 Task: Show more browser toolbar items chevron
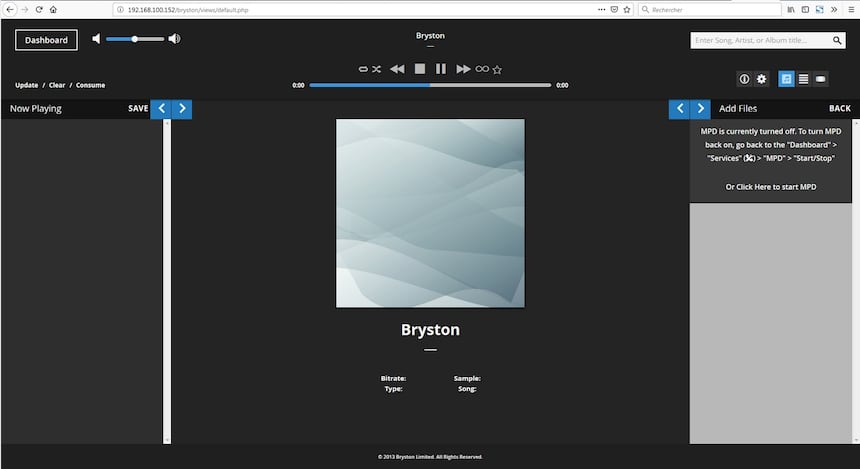834,9
